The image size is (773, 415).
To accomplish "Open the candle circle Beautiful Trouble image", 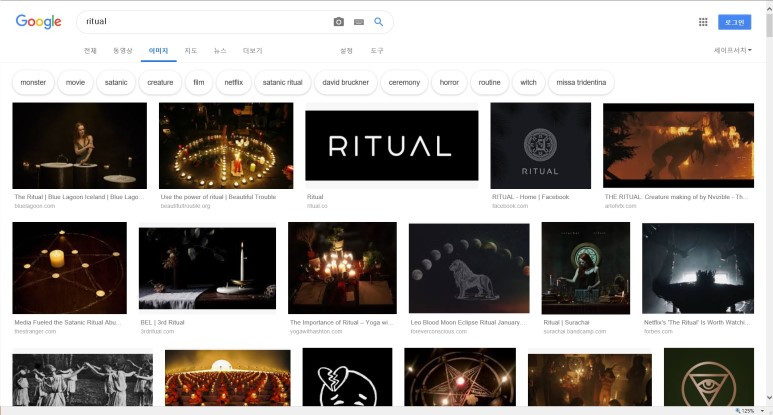I will click(x=226, y=145).
